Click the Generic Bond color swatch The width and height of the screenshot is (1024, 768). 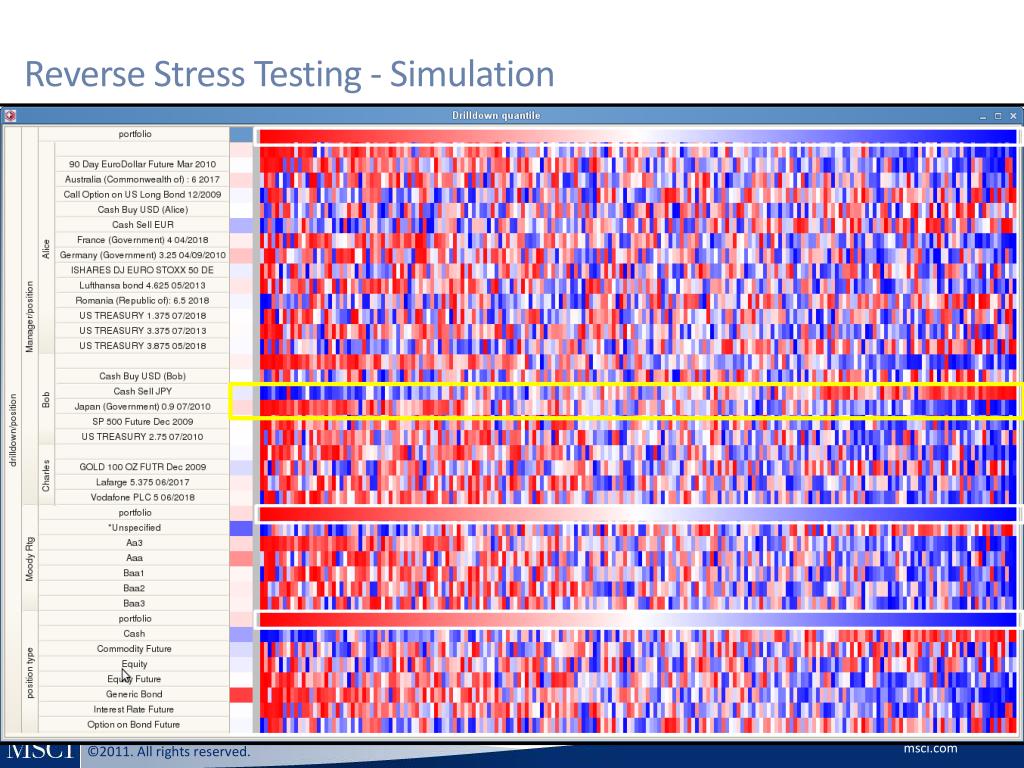[241, 694]
